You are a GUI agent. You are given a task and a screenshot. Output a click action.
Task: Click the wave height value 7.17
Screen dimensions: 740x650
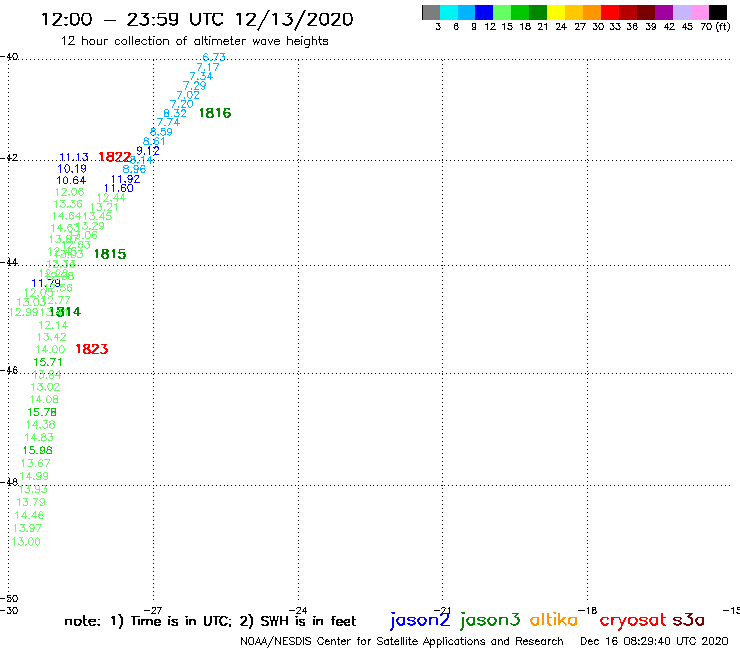208,67
